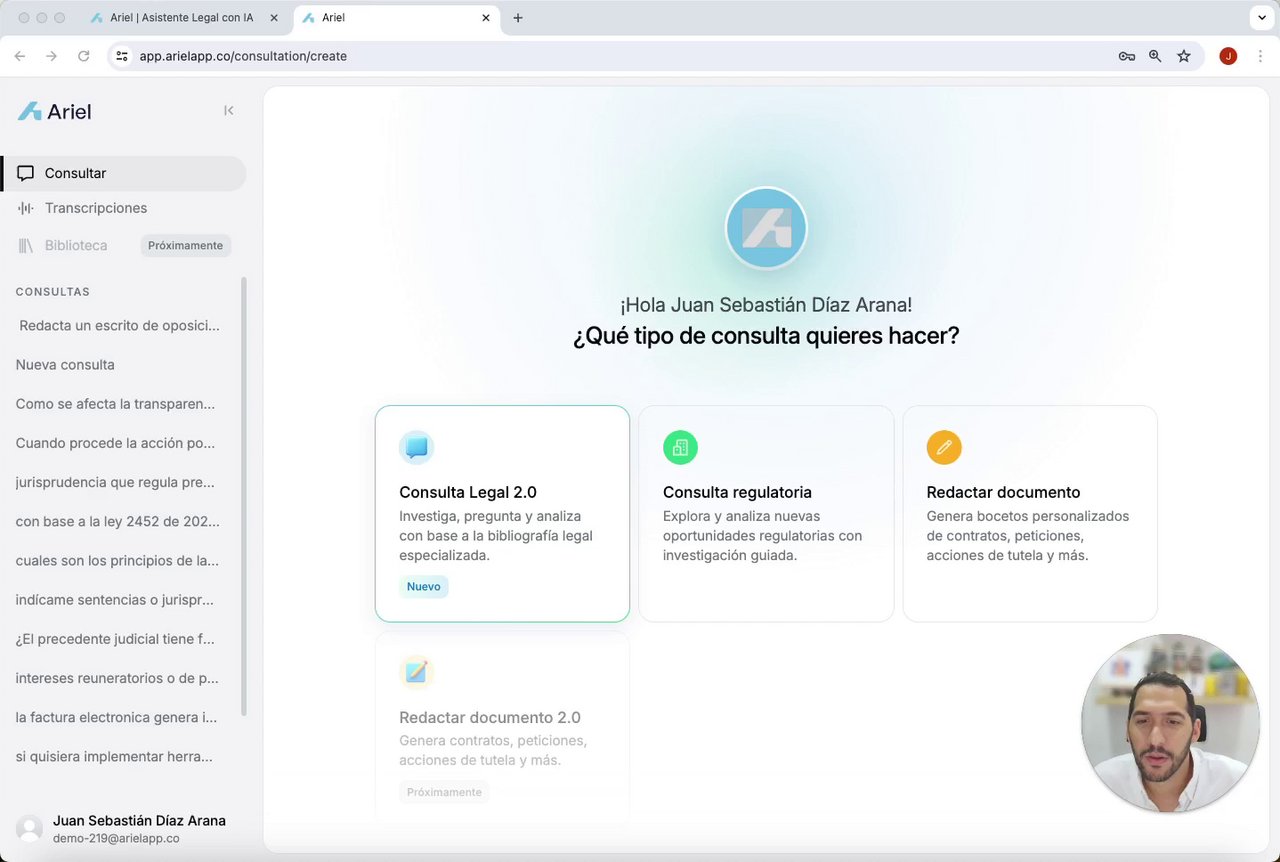Select the Redactar documento 2.0 card
Image resolution: width=1280 pixels, height=862 pixels.
pos(502,727)
